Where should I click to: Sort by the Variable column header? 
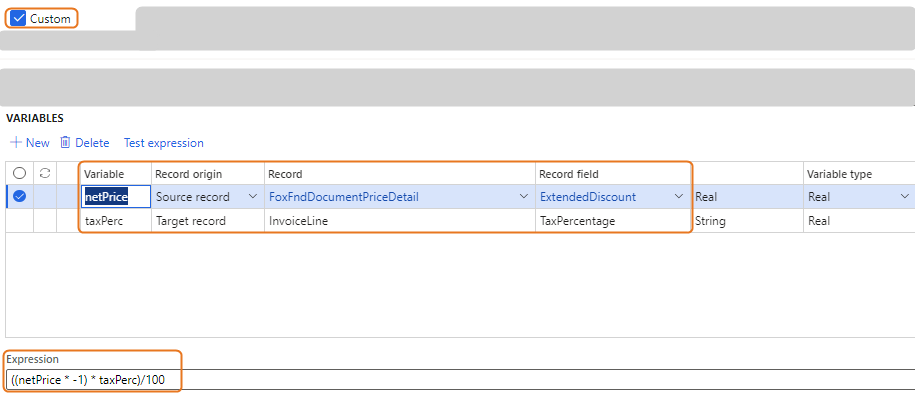(104, 174)
